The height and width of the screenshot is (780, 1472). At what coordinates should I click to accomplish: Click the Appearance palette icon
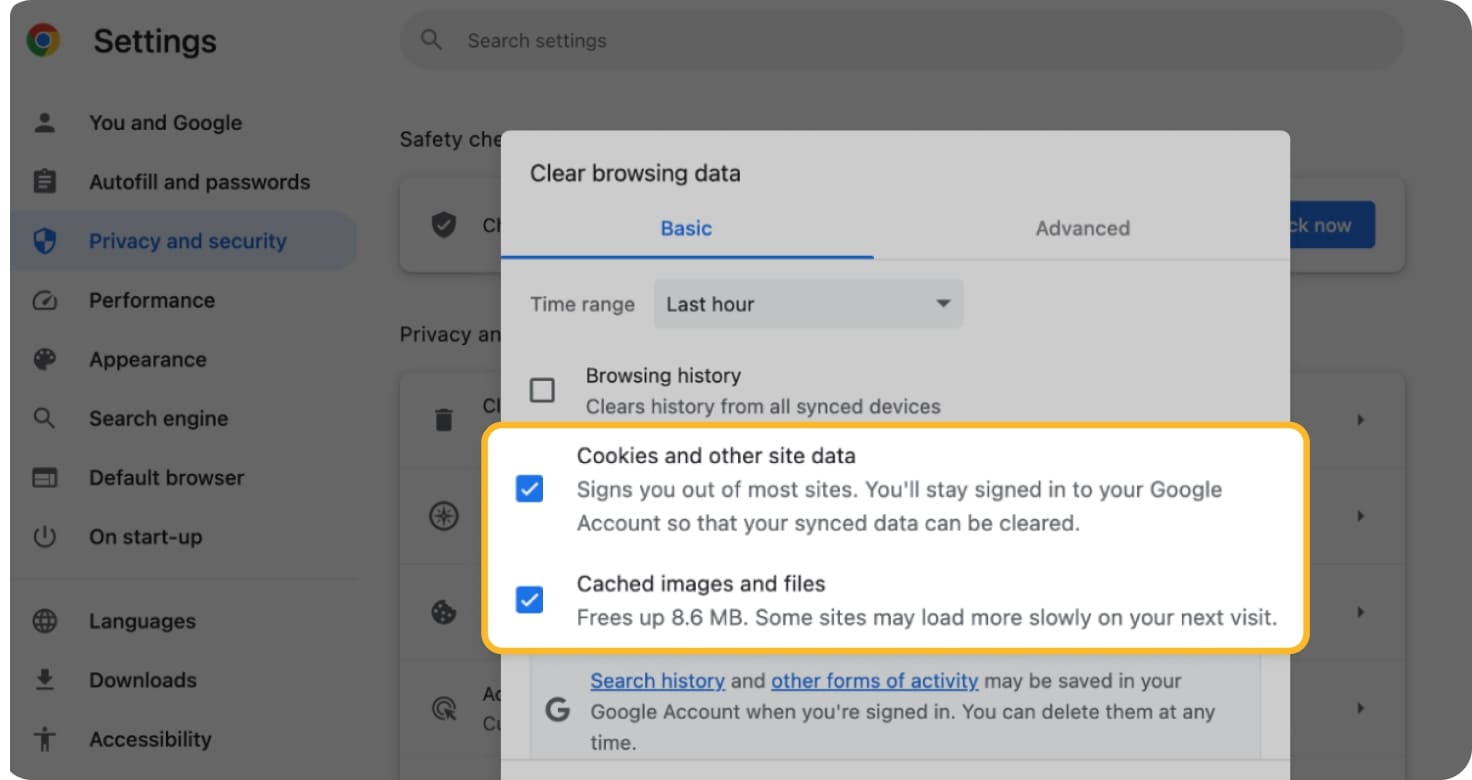click(x=45, y=360)
